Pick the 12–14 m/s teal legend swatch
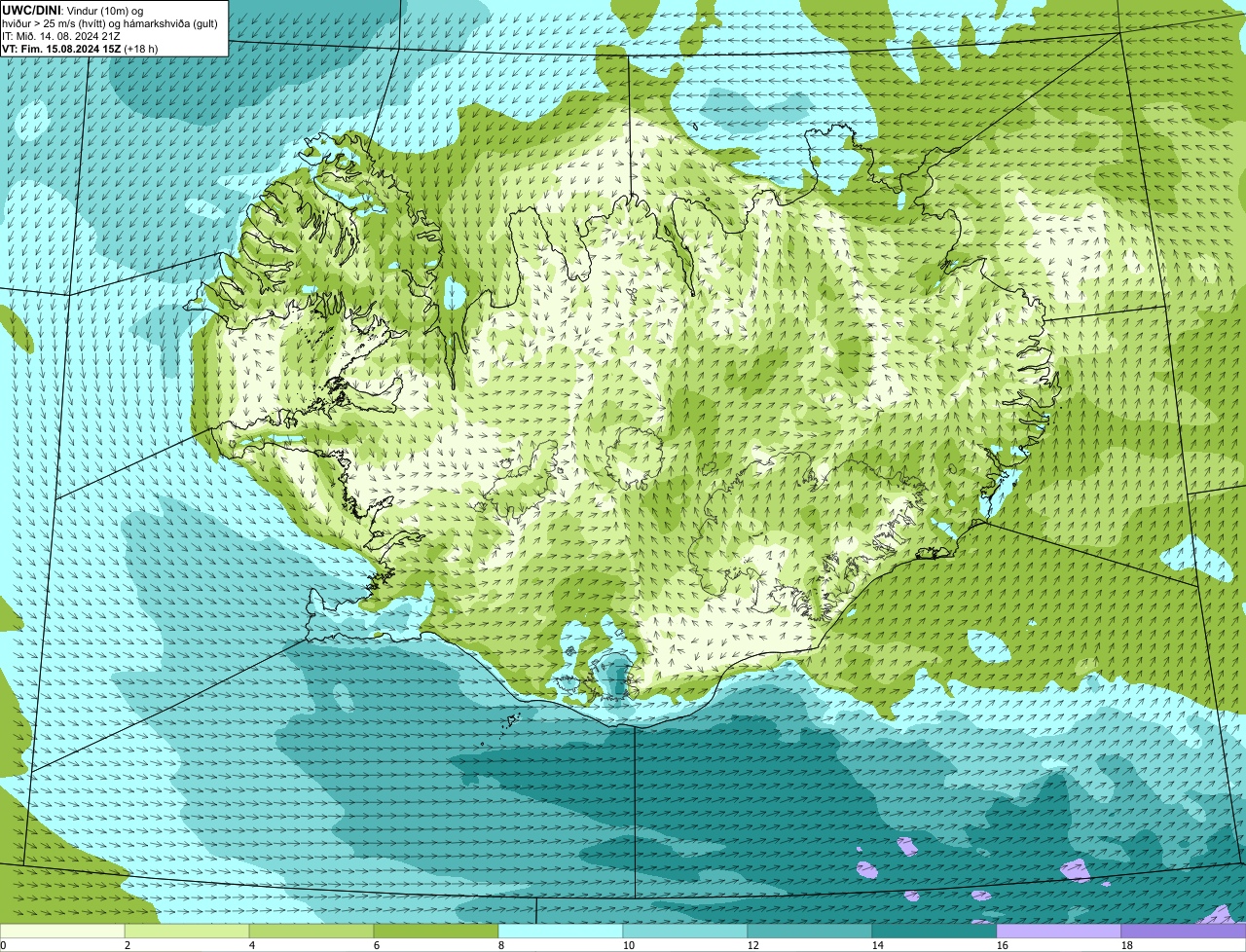1246x952 pixels. coord(810,931)
